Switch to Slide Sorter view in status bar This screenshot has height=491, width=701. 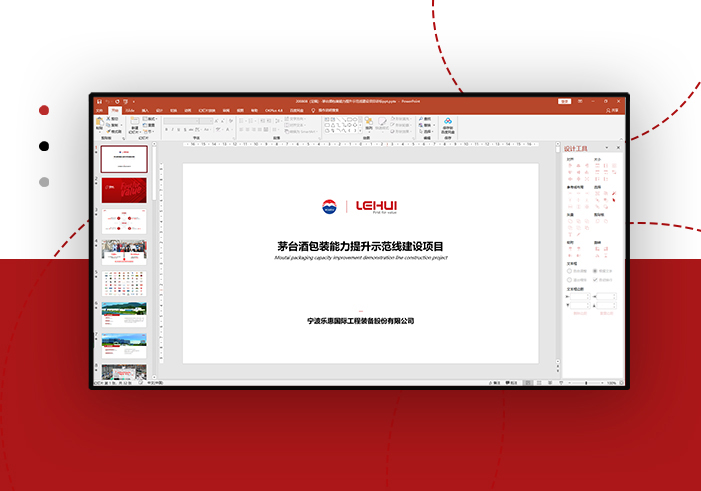(538, 383)
